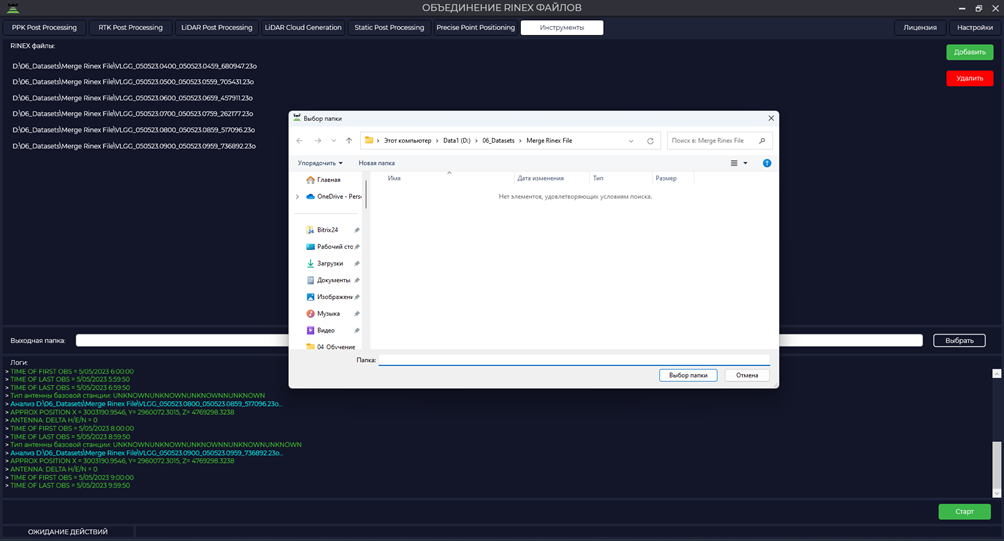1004x541 pixels.
Task: Click the app logo icon in title bar
Action: click(x=13, y=8)
